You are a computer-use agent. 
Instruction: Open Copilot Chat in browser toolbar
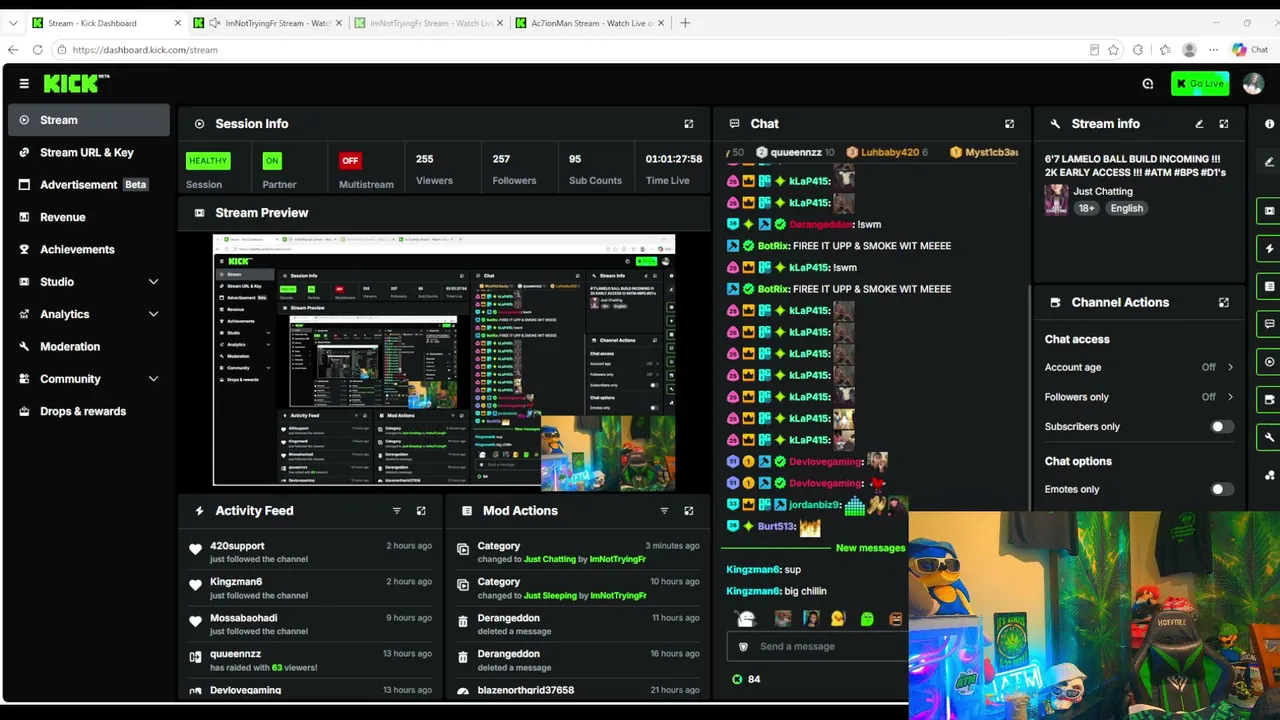(x=1250, y=50)
